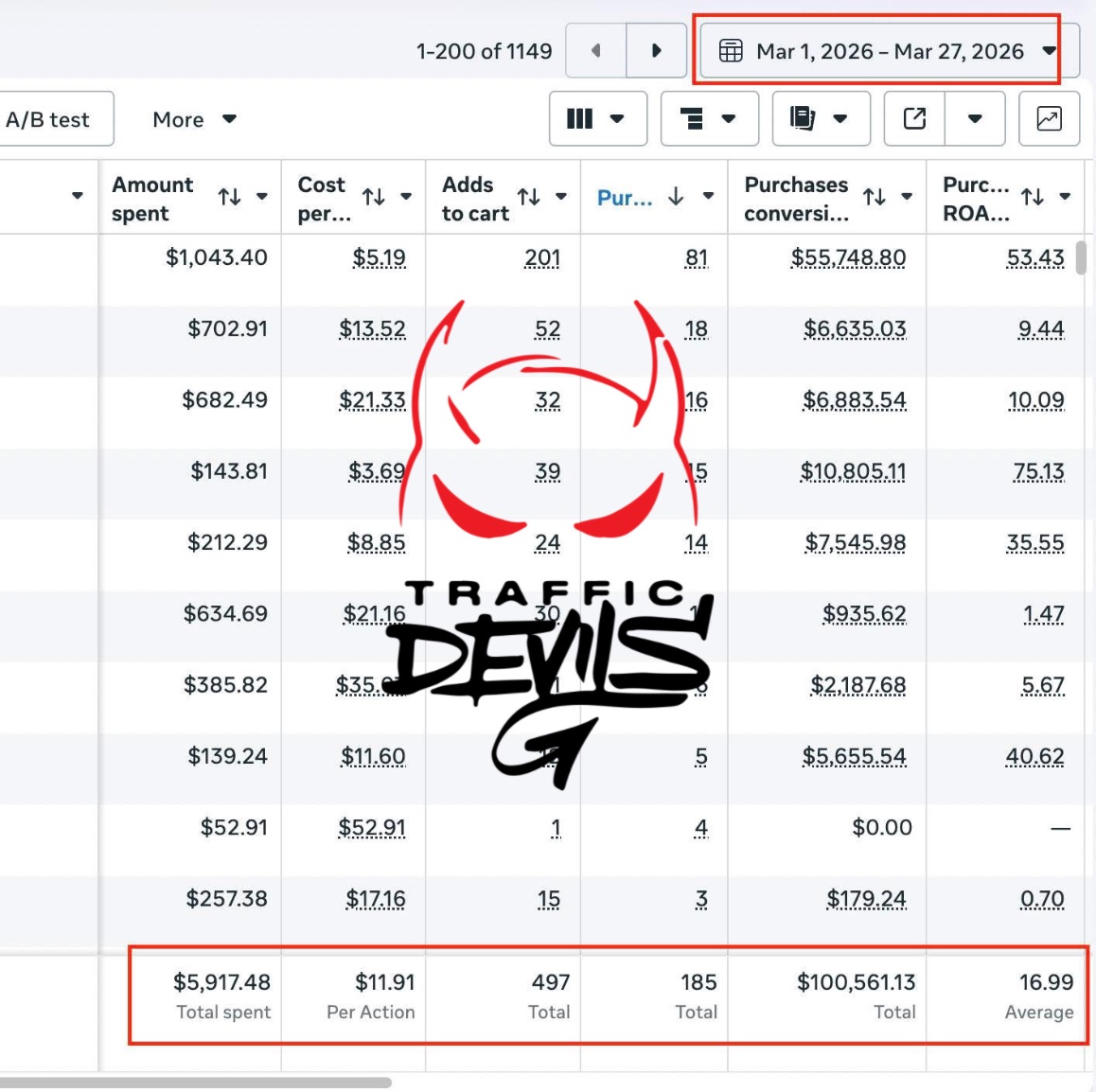The height and width of the screenshot is (1092, 1096).
Task: Click the Purchases column header label
Action: (624, 198)
